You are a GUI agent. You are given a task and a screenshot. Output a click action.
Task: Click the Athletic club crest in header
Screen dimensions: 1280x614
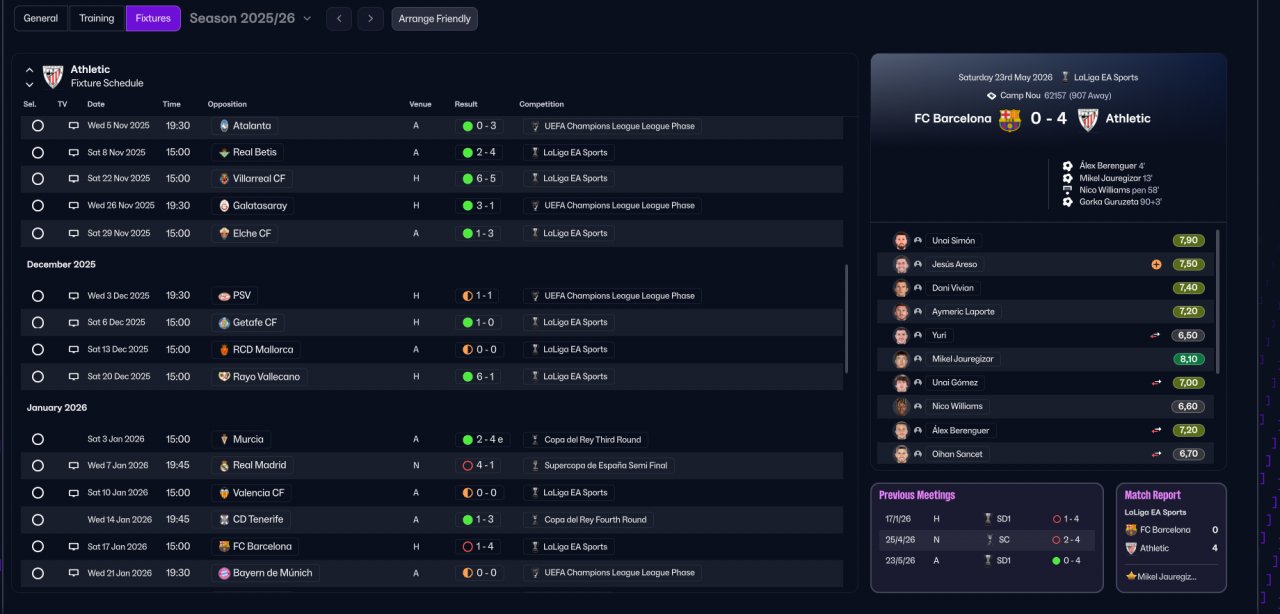53,76
